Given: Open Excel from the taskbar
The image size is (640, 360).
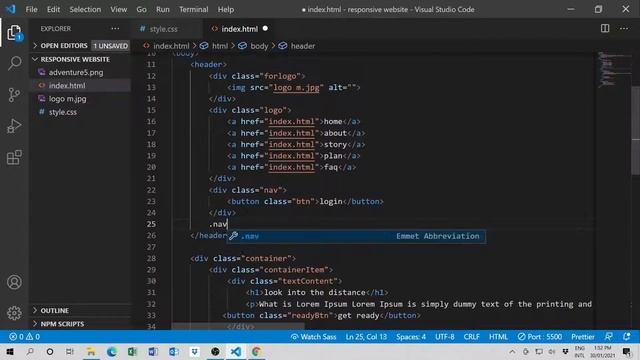Looking at the screenshot, I should tap(132, 351).
